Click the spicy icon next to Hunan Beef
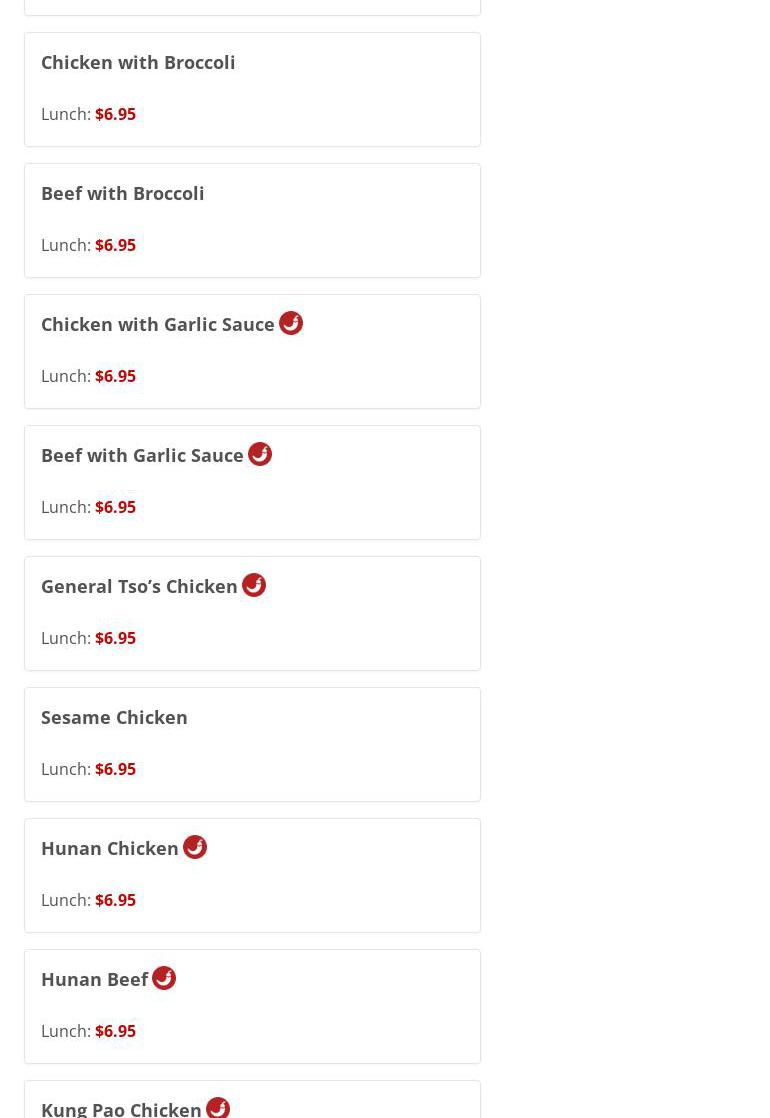 click(164, 978)
